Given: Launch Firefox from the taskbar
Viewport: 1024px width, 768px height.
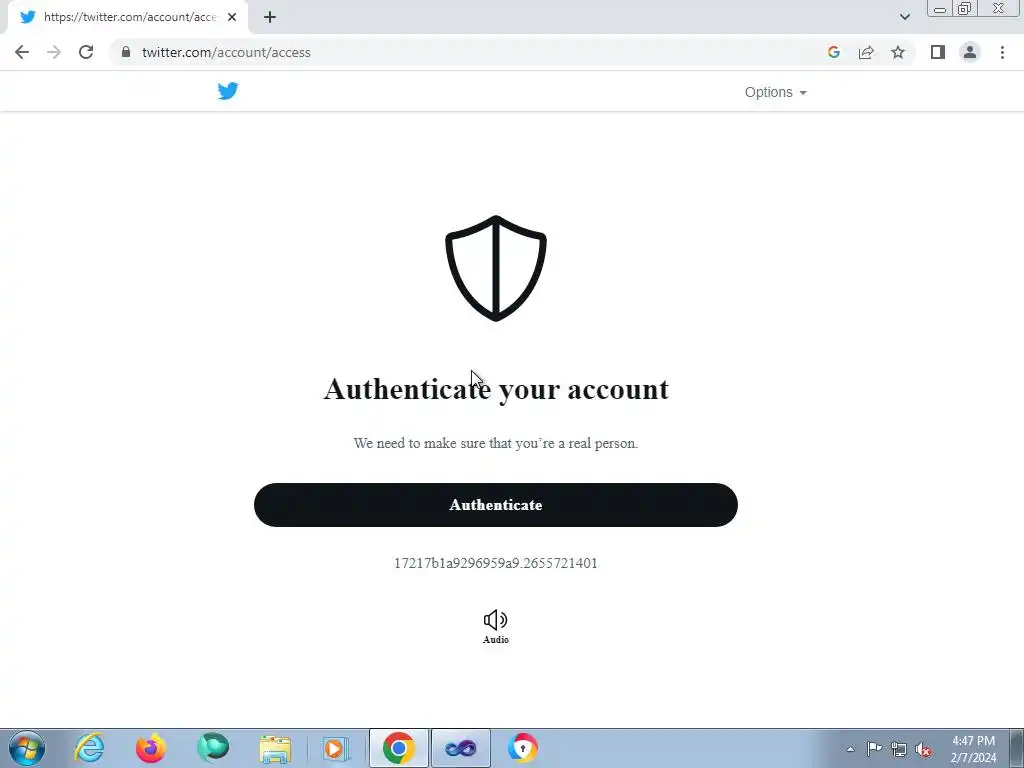Looking at the screenshot, I should pyautogui.click(x=151, y=748).
